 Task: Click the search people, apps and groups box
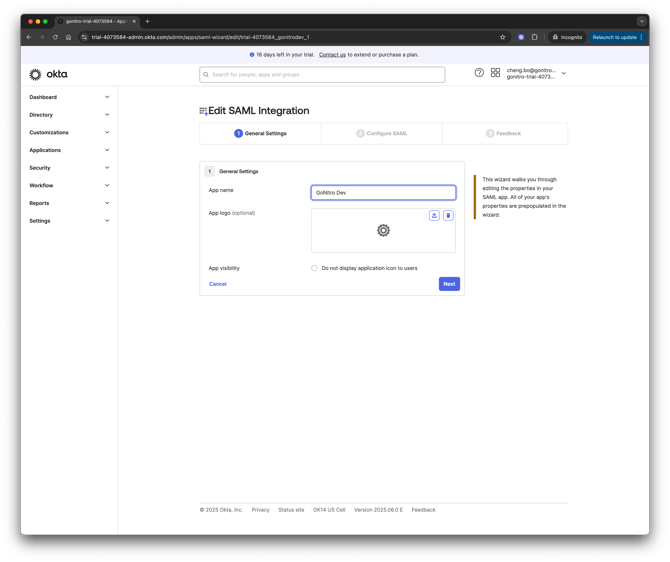pyautogui.click(x=322, y=74)
